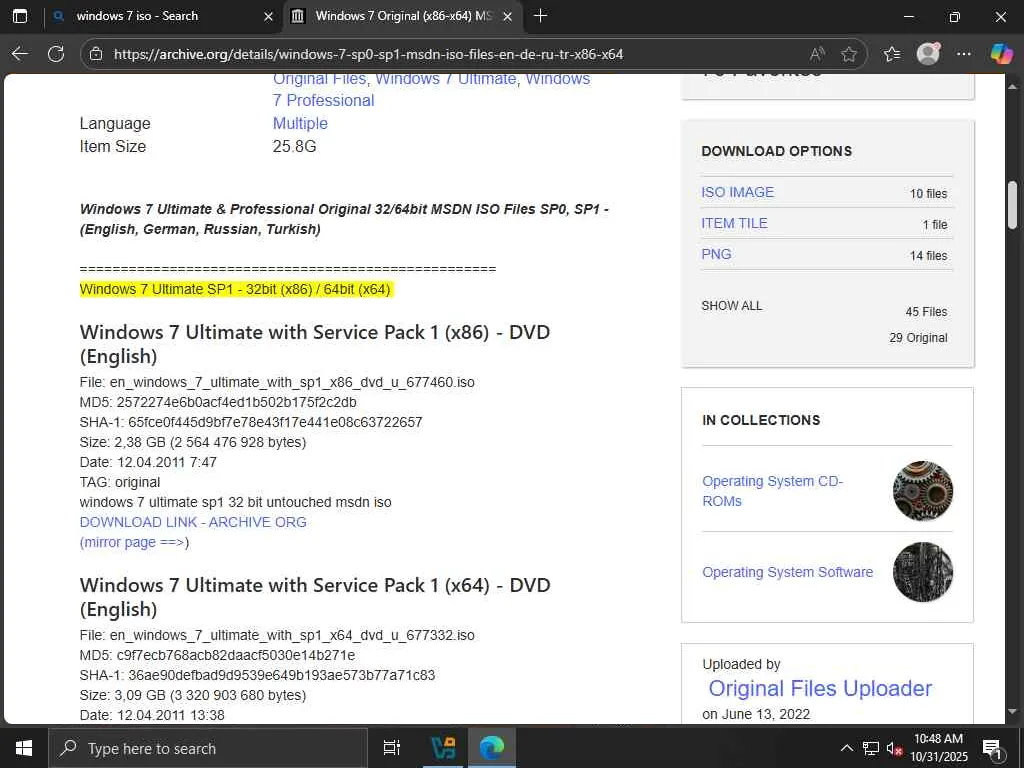Go back using the browser back arrow
Viewport: 1024px width, 768px height.
20,54
